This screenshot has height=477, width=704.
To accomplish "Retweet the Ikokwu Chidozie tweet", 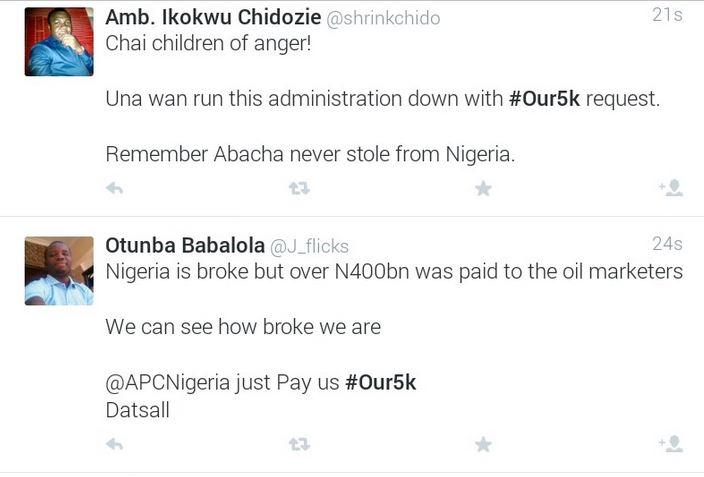I will 298,188.
